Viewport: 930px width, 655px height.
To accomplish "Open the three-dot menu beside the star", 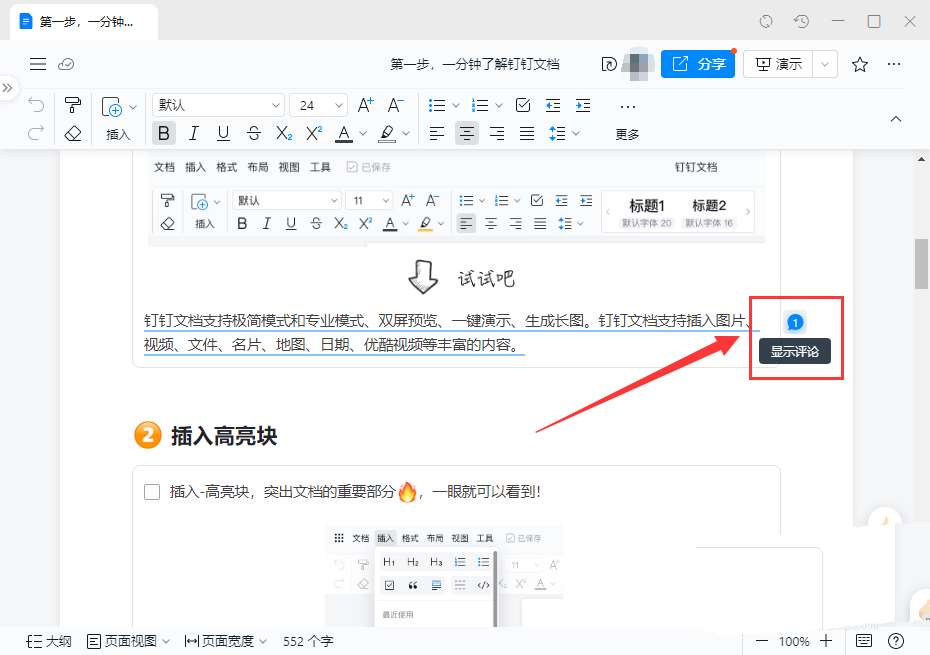I will (894, 64).
